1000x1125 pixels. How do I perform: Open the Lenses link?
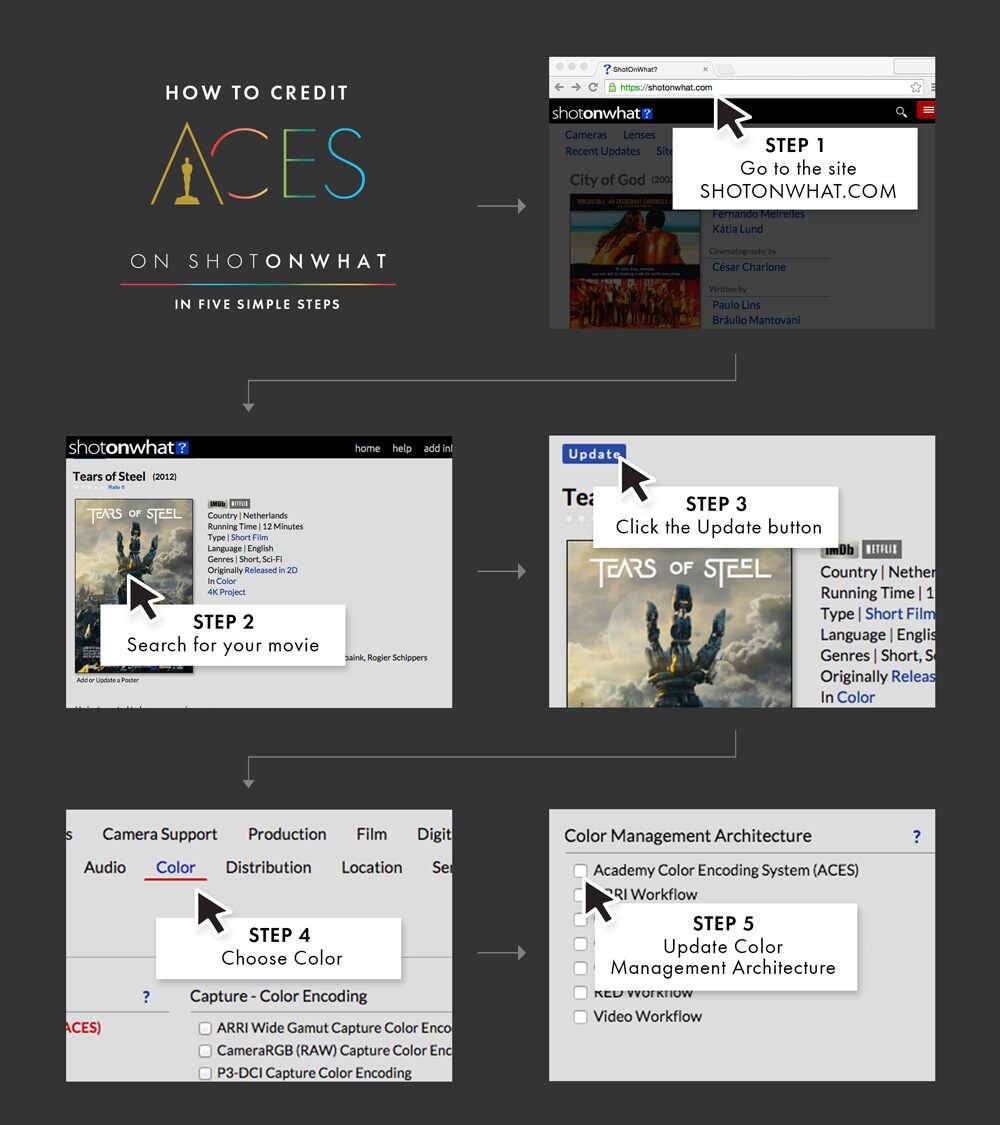point(639,135)
